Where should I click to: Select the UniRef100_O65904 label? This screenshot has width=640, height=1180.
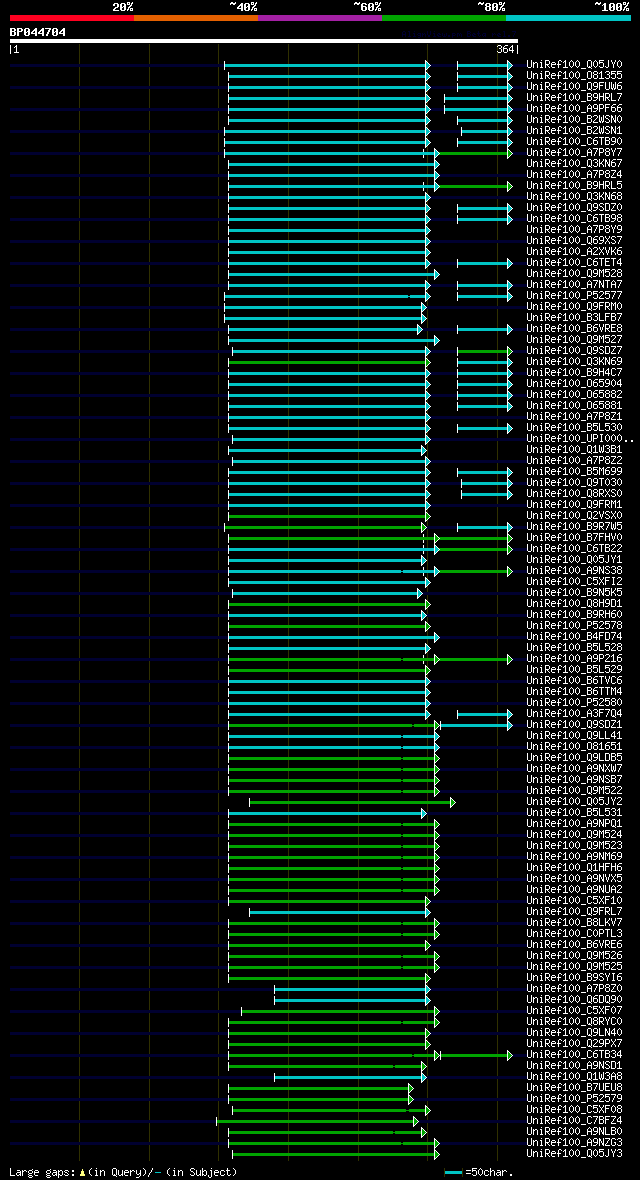[x=574, y=384]
